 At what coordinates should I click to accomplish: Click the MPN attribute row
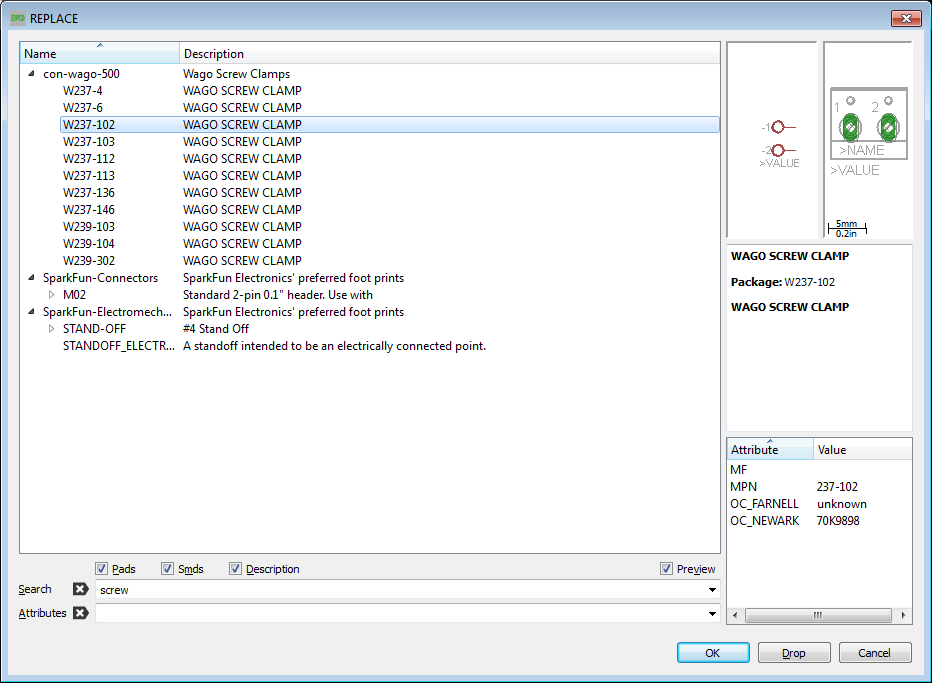(x=819, y=487)
